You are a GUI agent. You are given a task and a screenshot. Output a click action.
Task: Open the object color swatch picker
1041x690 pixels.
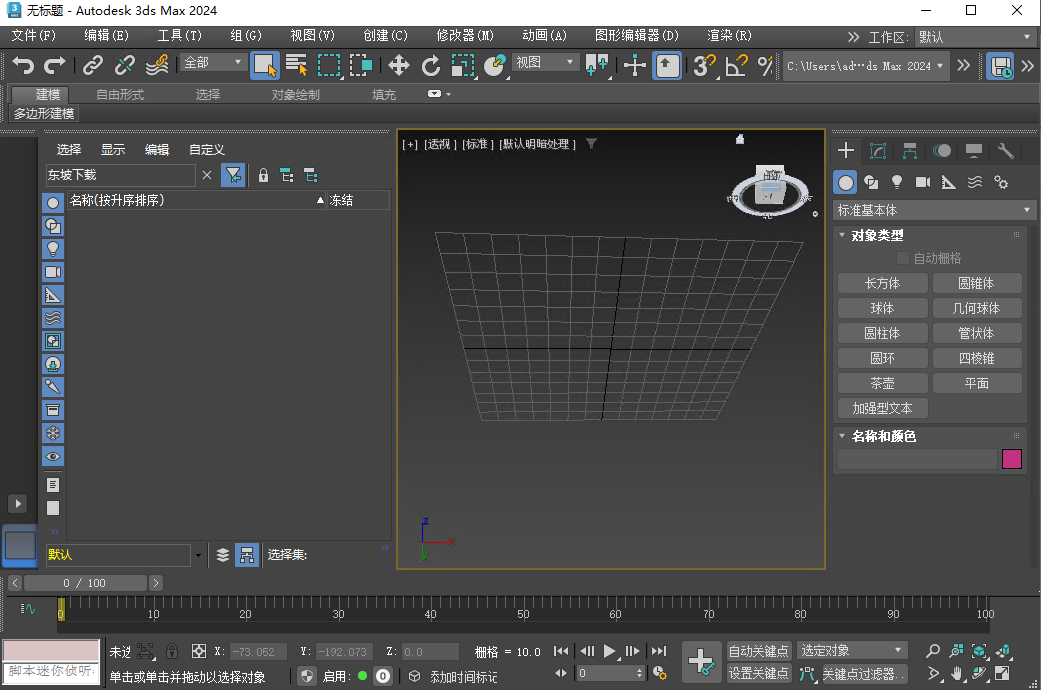[x=1012, y=458]
